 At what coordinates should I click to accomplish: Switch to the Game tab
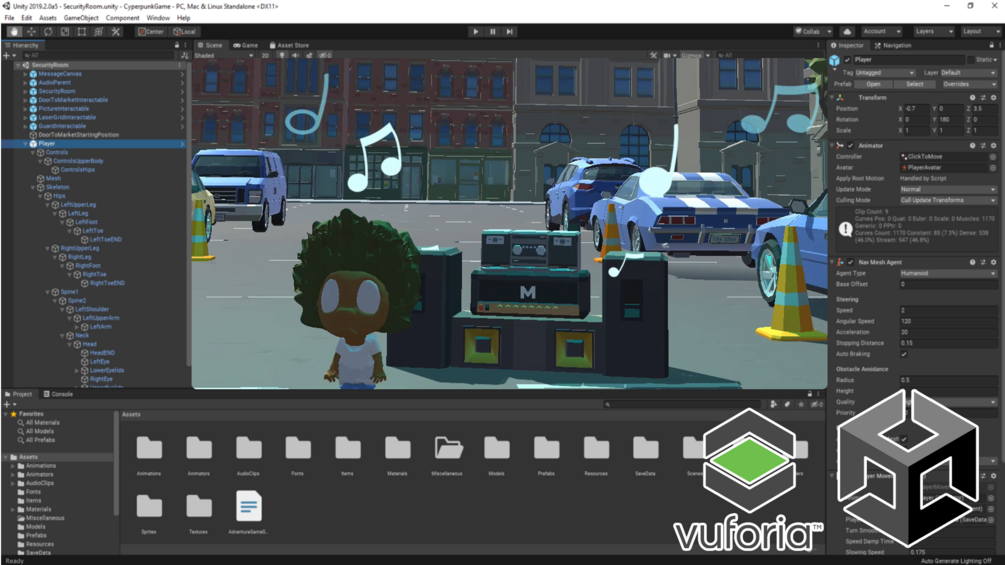[245, 45]
